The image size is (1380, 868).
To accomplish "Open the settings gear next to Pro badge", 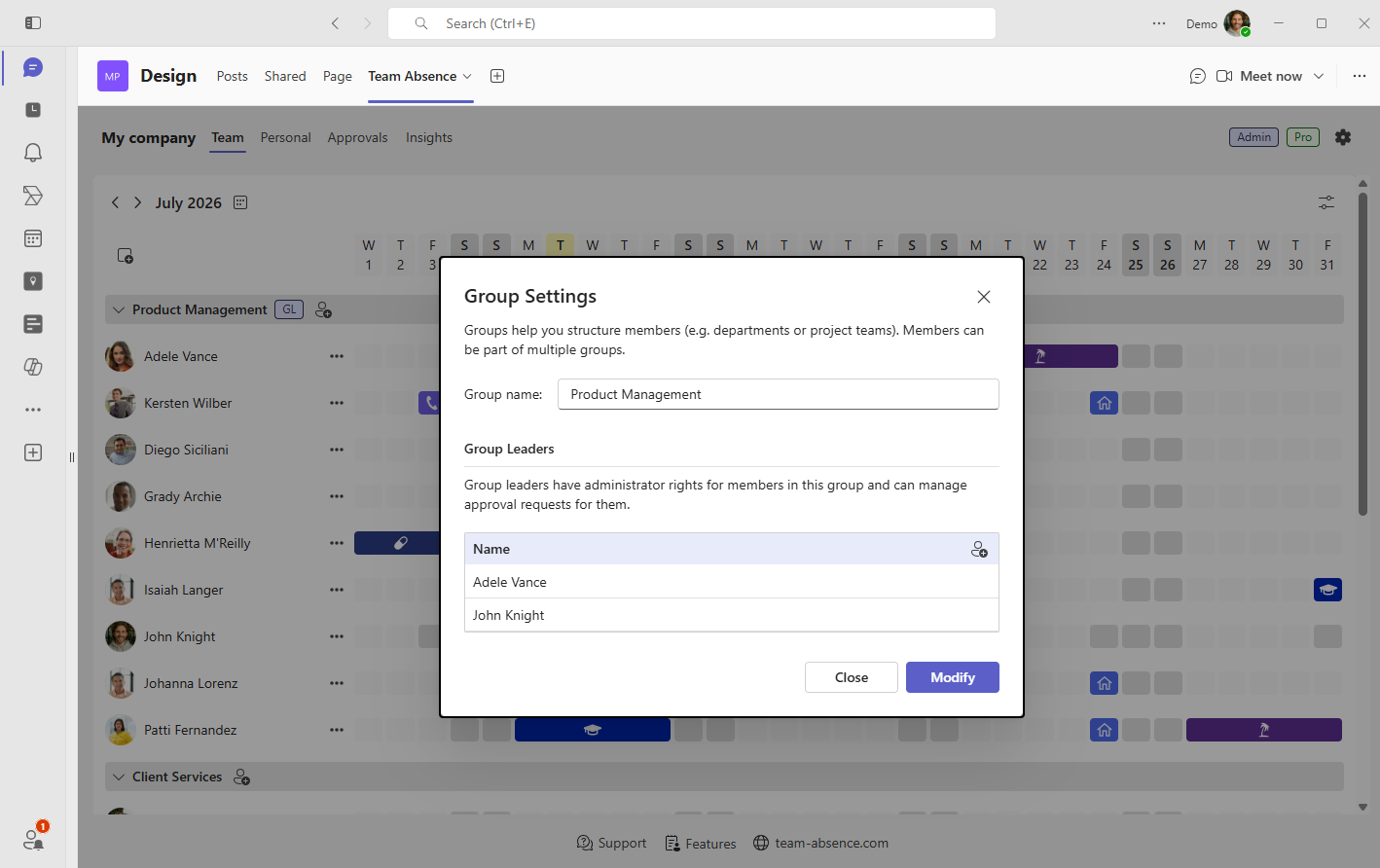I will pyautogui.click(x=1343, y=137).
